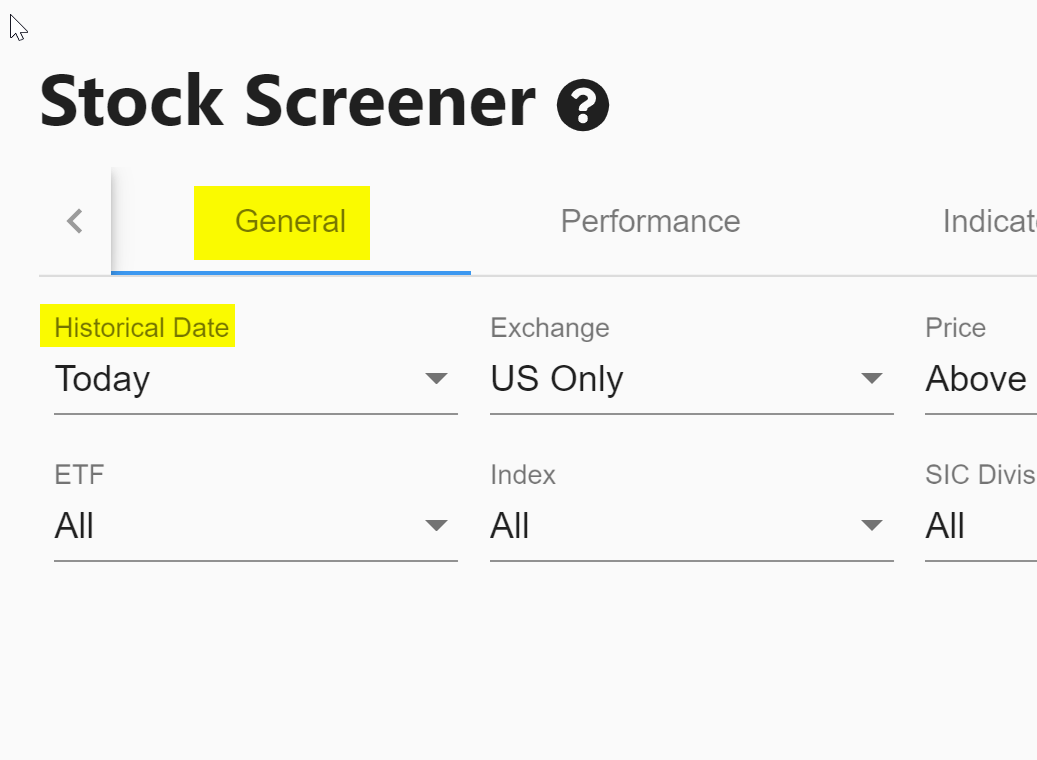Go to the Indicators tab

point(988,221)
